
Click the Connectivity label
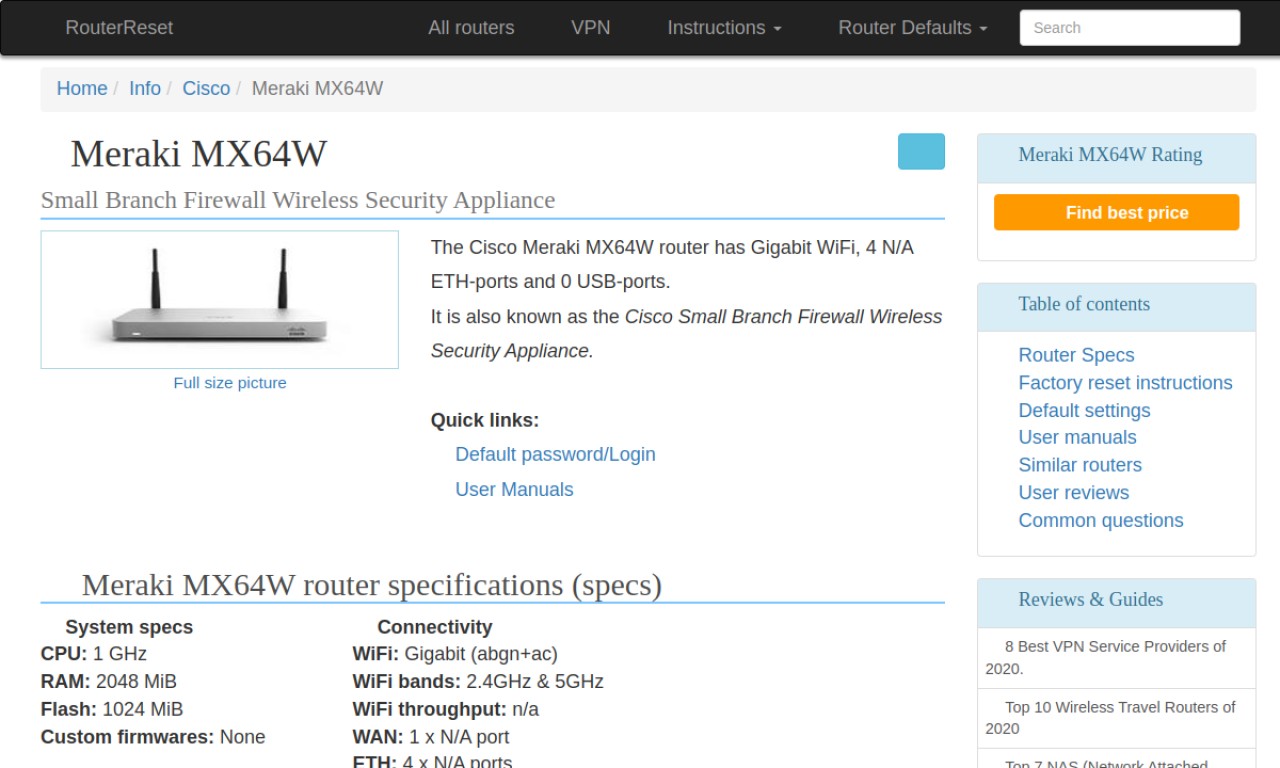[434, 627]
